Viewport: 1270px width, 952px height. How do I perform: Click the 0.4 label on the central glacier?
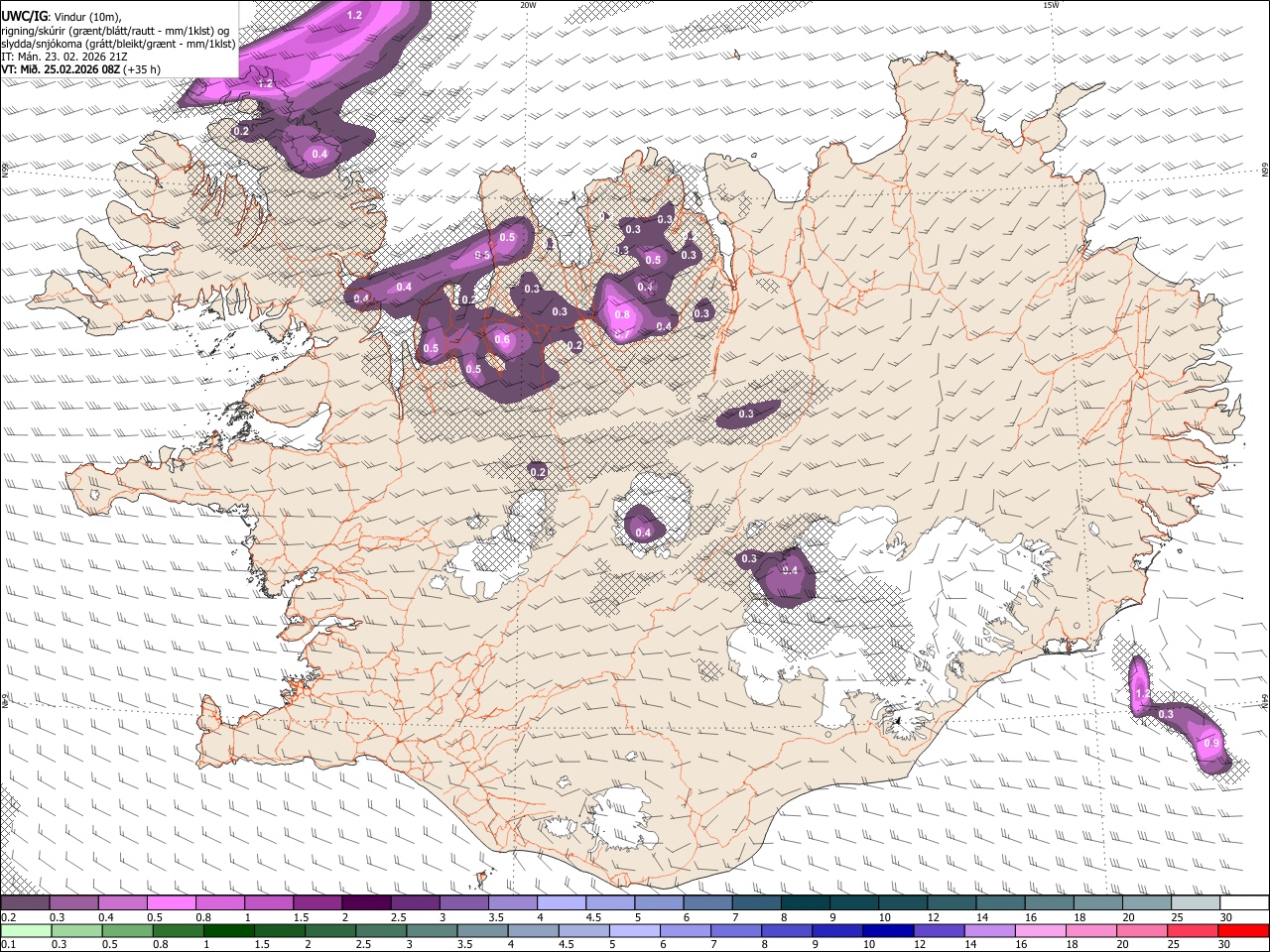643,534
